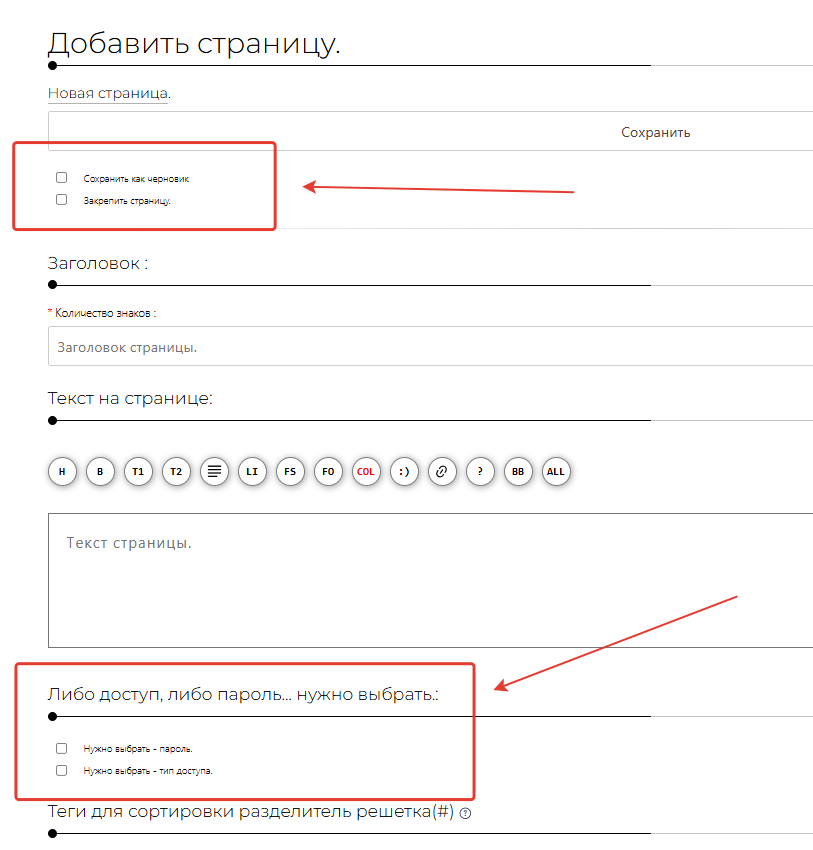
Task: Toggle the 'Закрепить страницу' checkbox
Action: 62,200
